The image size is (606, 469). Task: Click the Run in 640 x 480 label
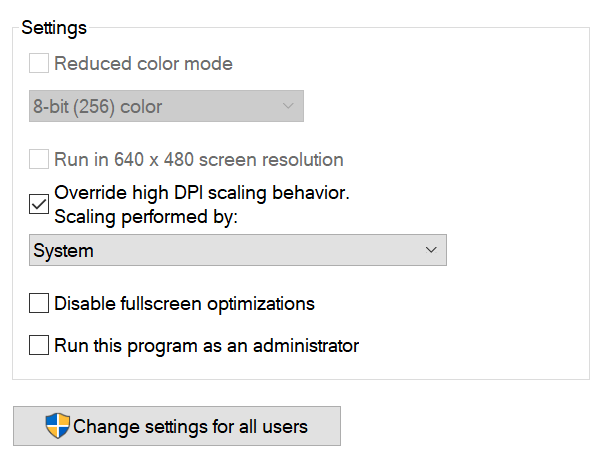199,159
